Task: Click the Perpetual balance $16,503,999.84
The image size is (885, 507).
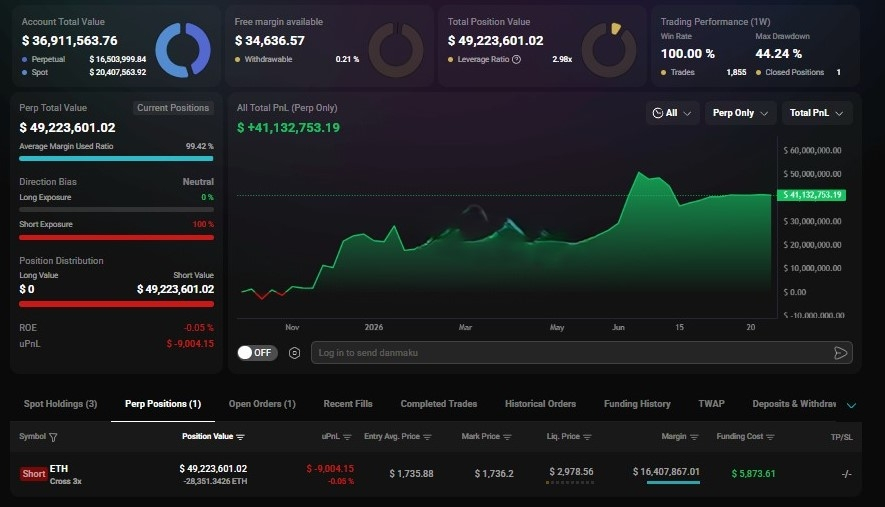Action: [x=117, y=59]
